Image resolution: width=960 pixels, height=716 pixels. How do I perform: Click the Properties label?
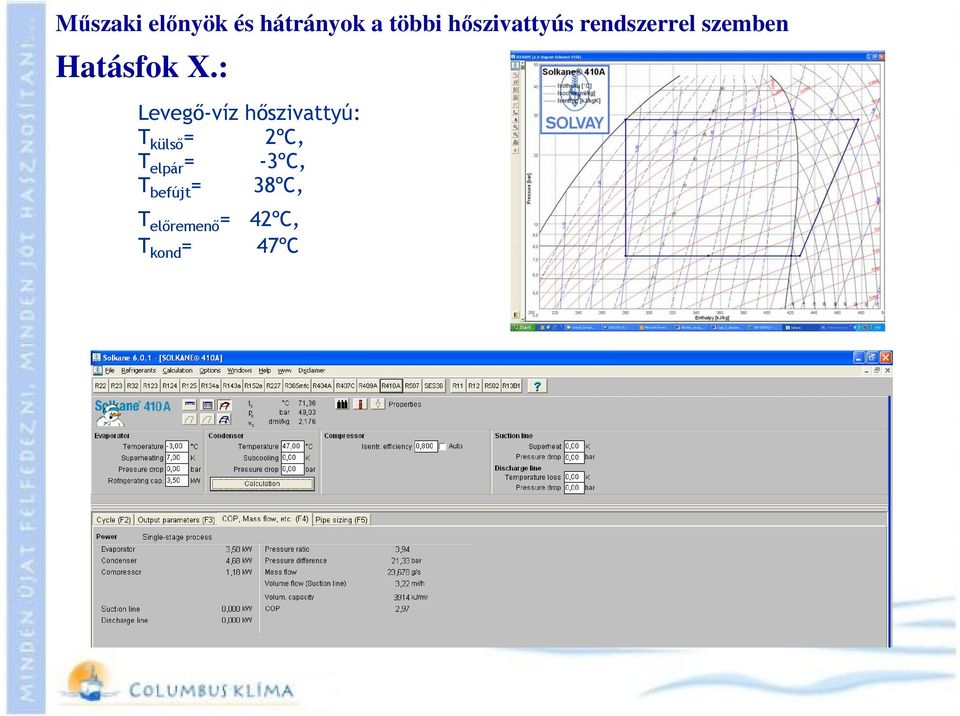[405, 404]
